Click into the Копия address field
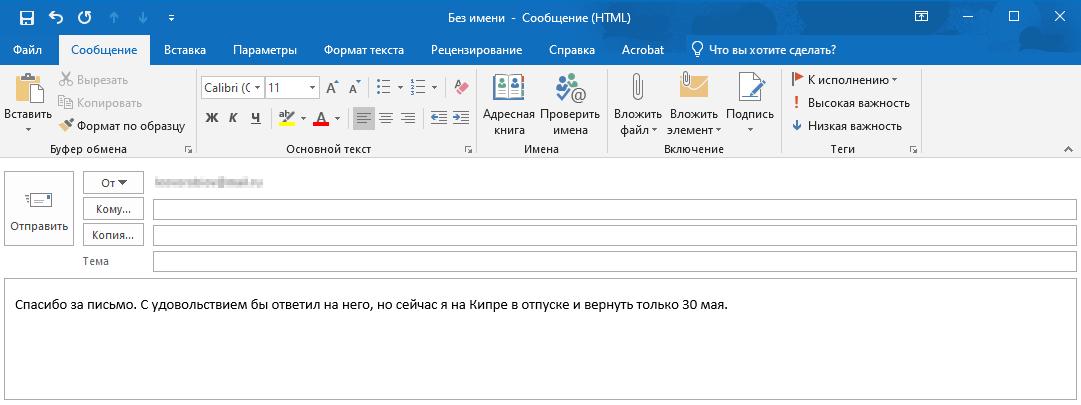 click(x=614, y=235)
